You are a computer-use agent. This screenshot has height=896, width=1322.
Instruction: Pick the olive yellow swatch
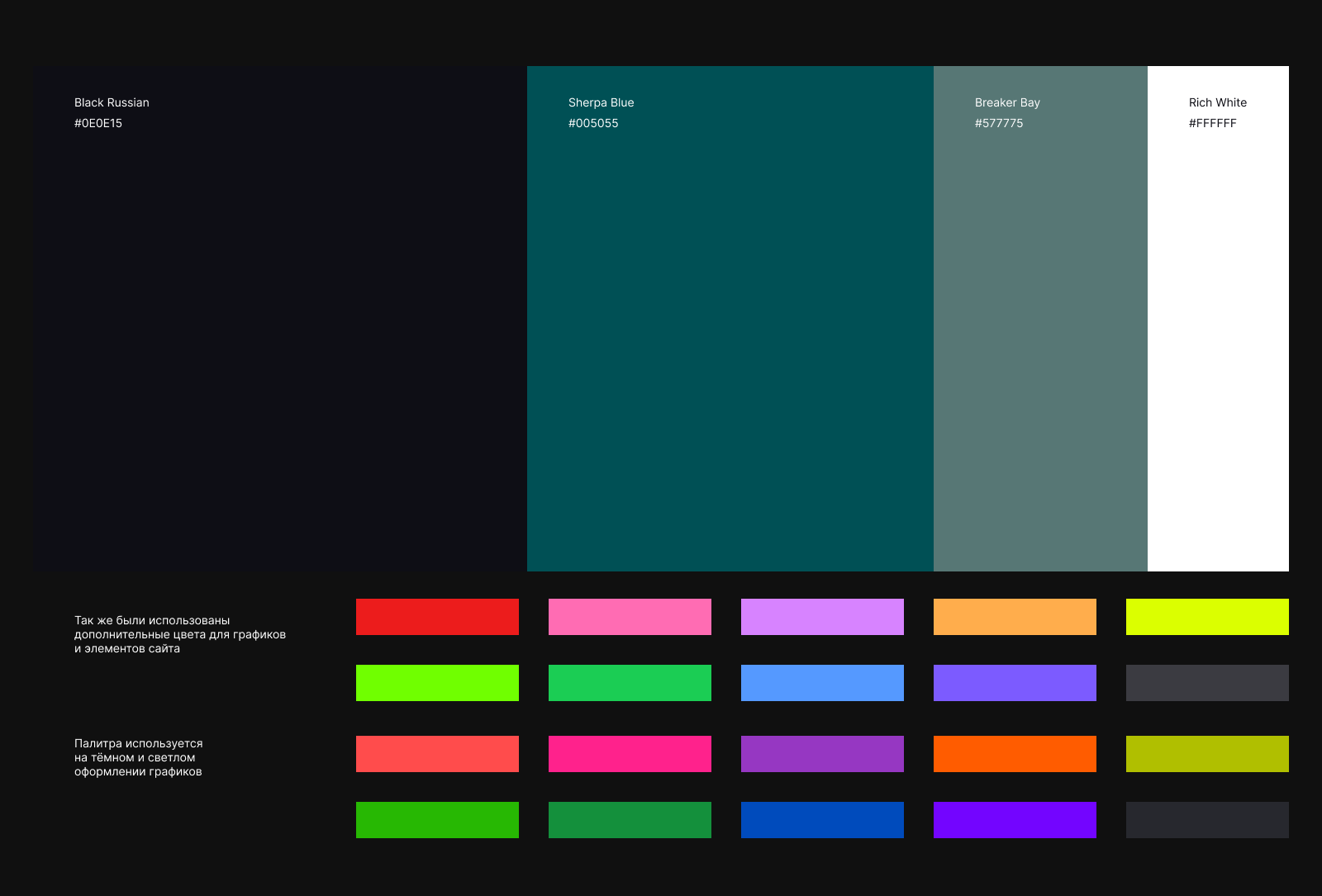point(1207,754)
